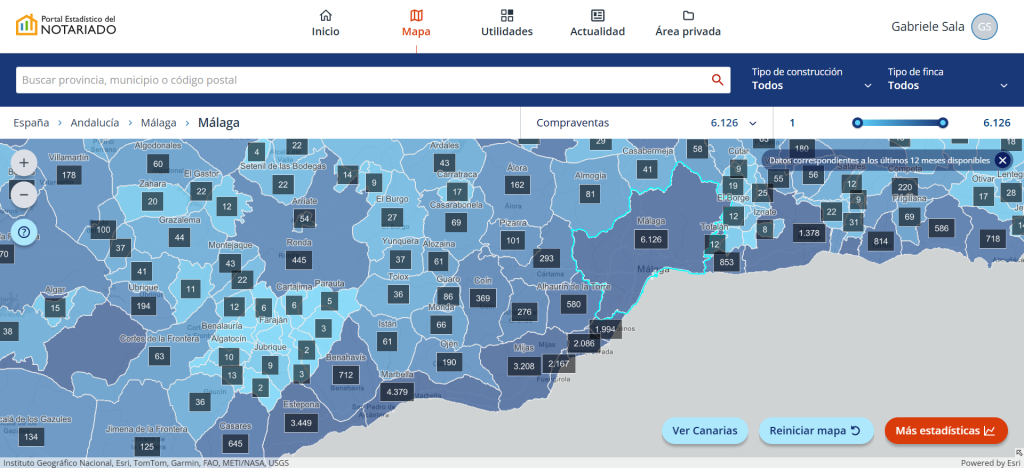Click the magnifier search icon
Image resolution: width=1024 pixels, height=468 pixels.
coord(717,80)
